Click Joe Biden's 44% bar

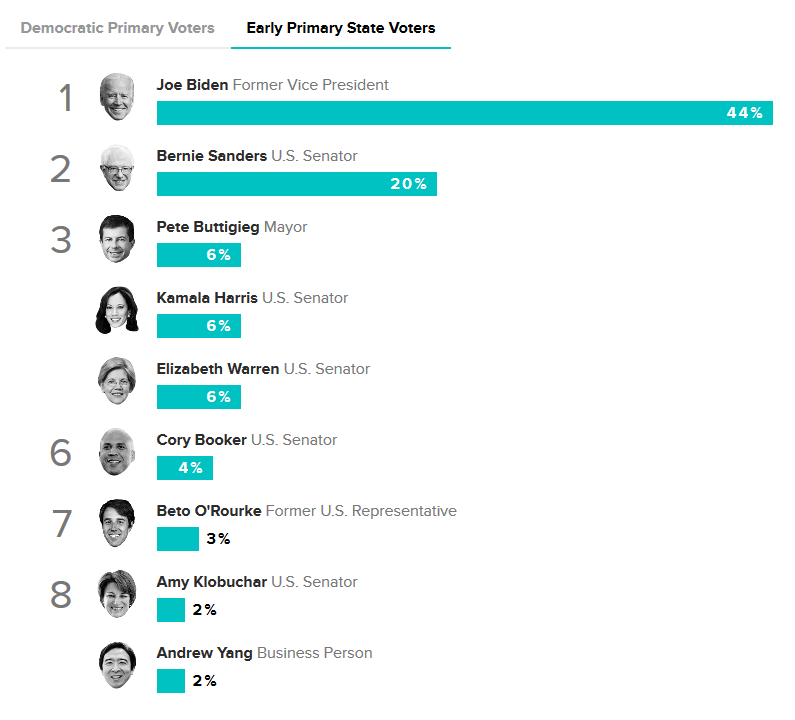[x=464, y=113]
